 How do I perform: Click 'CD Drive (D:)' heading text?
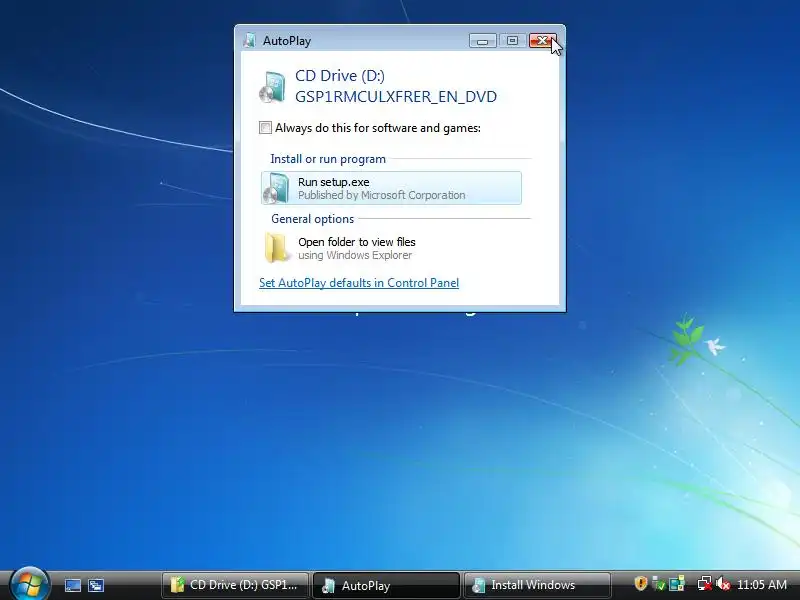(x=340, y=76)
